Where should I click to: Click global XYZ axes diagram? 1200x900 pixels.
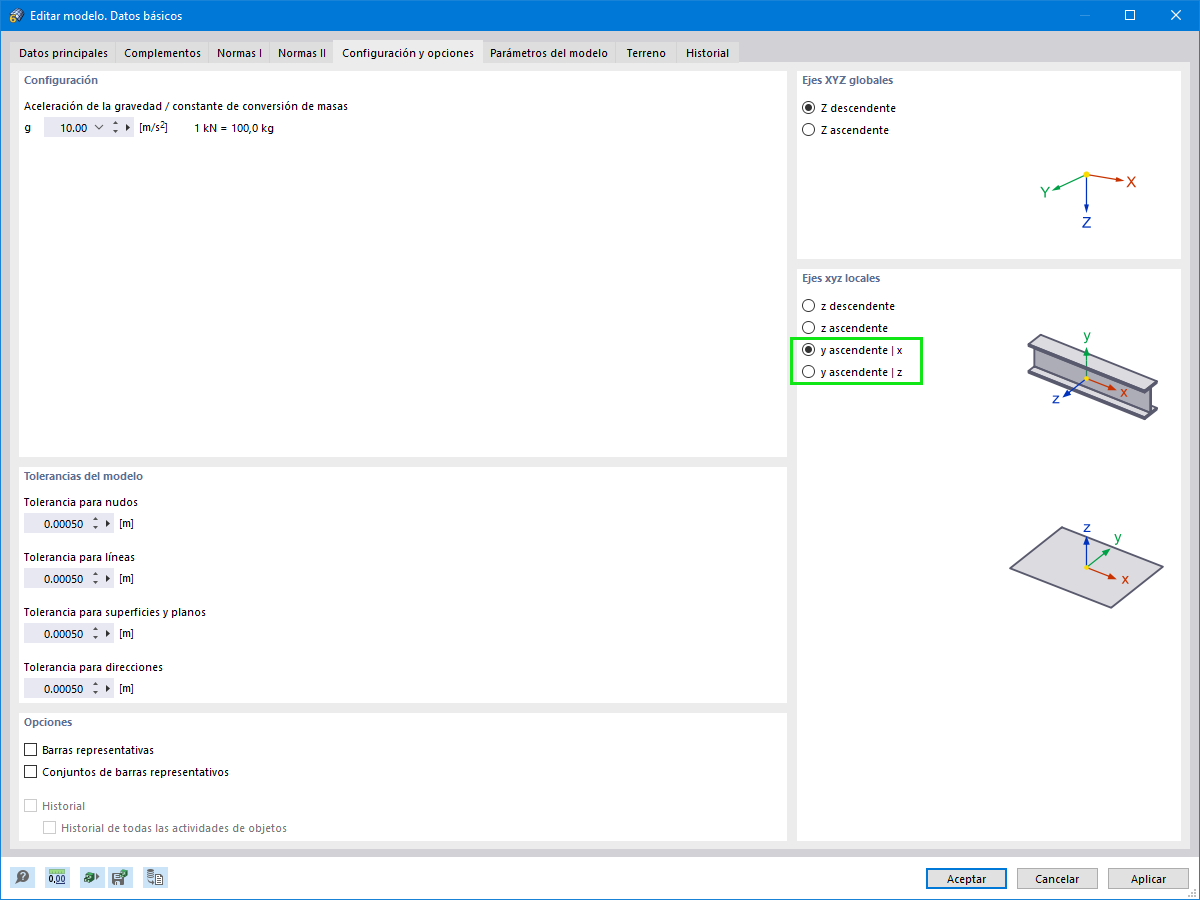[x=1088, y=200]
